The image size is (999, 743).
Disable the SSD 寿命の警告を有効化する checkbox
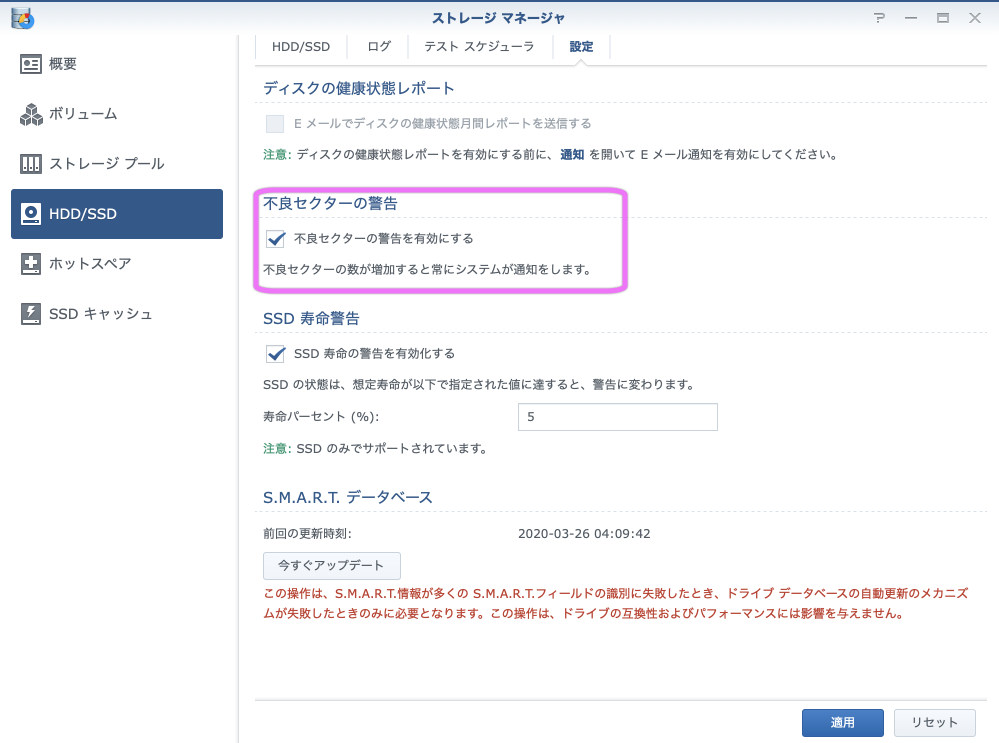pyautogui.click(x=276, y=354)
